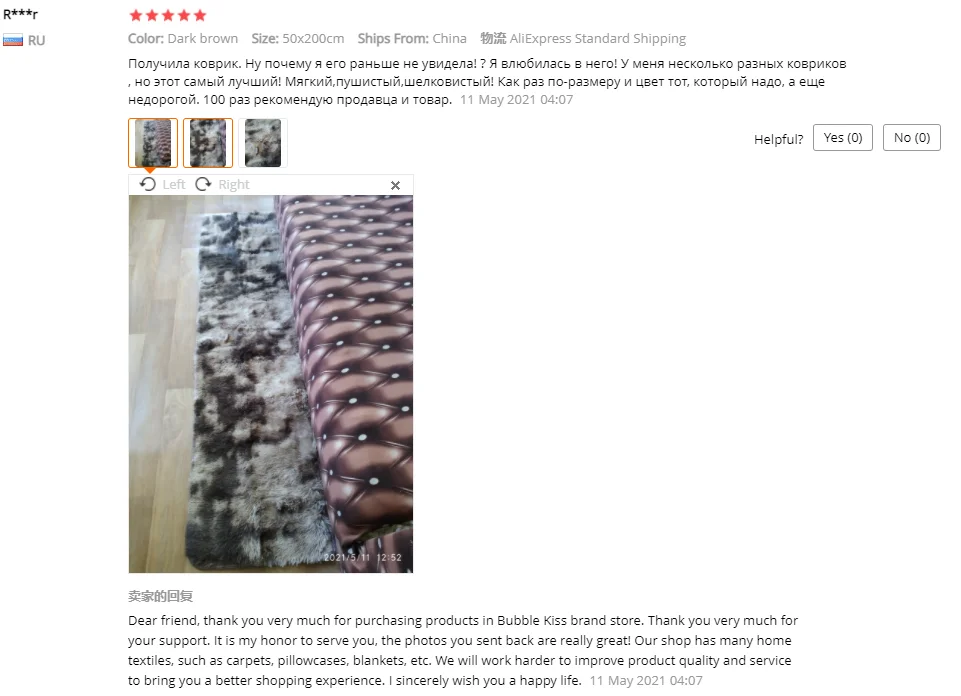The image size is (961, 696).
Task: Click the enlarged rug photo
Action: (x=271, y=384)
